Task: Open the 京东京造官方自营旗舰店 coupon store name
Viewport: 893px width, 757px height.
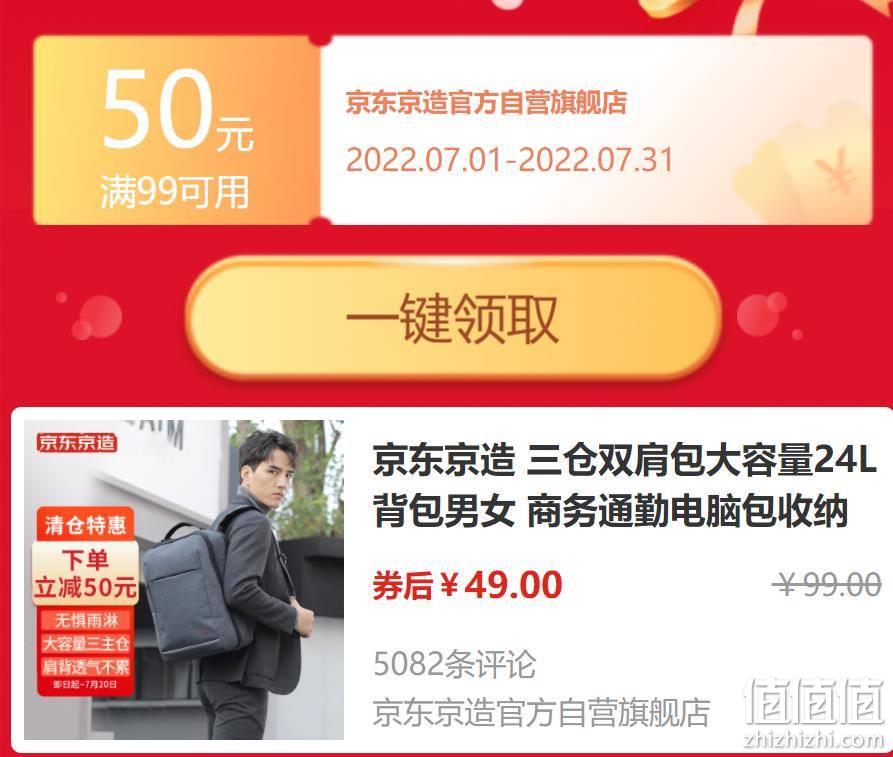Action: click(486, 103)
